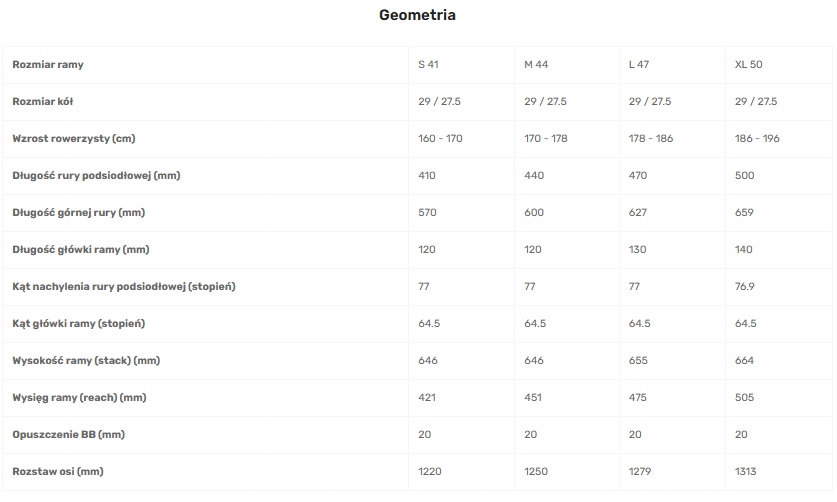Select the L 47 frame size column header

640,65
